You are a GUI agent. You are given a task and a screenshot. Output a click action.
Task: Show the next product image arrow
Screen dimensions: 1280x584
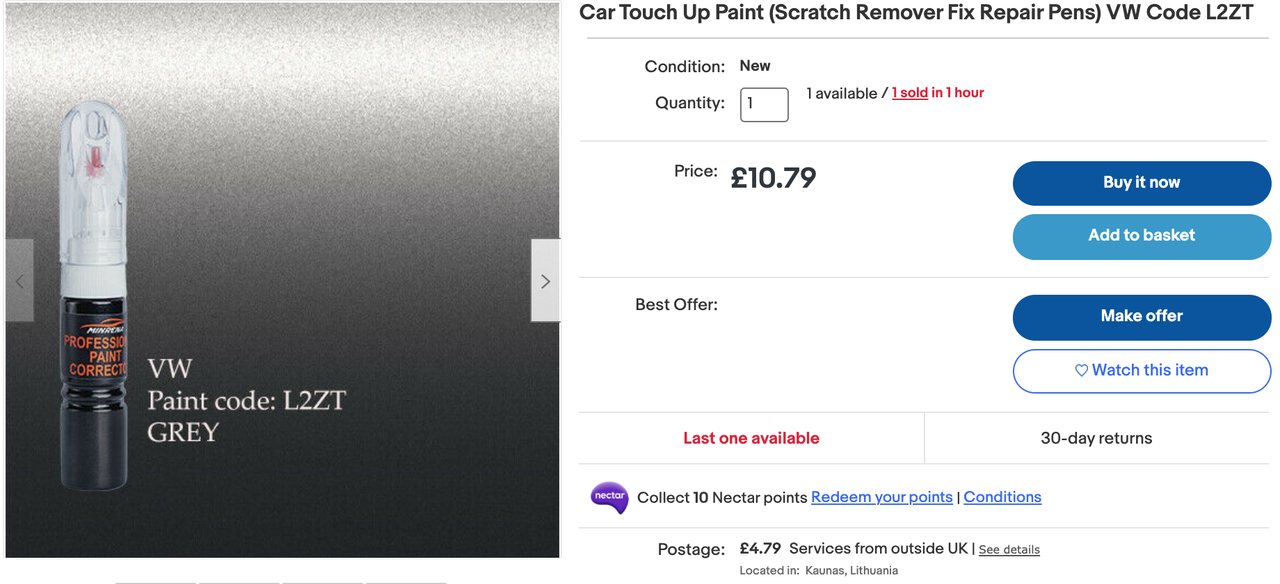coord(545,281)
